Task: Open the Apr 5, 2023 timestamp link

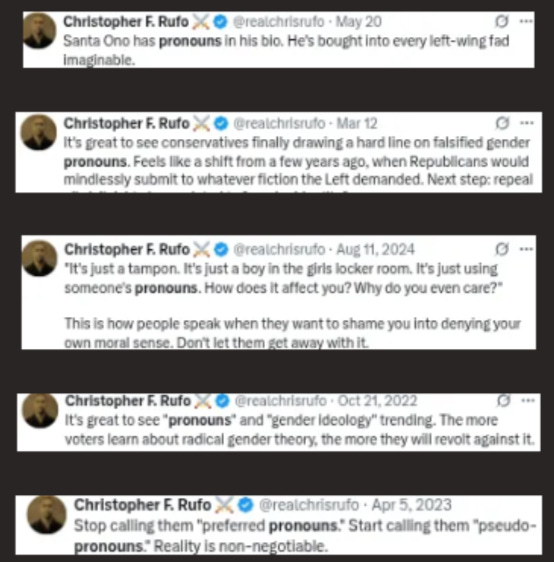Action: (x=411, y=505)
